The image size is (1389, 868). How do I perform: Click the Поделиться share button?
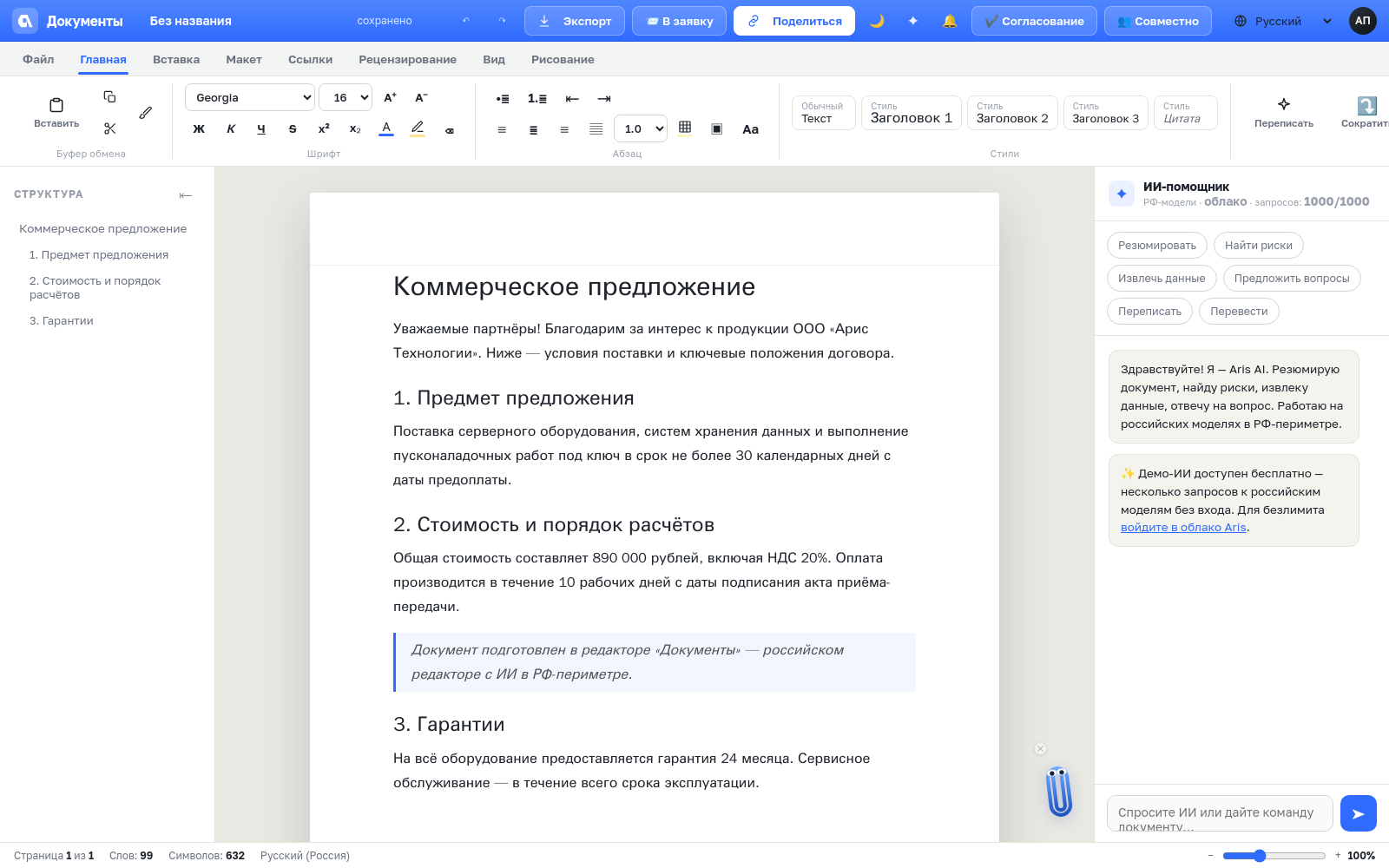[x=794, y=21]
